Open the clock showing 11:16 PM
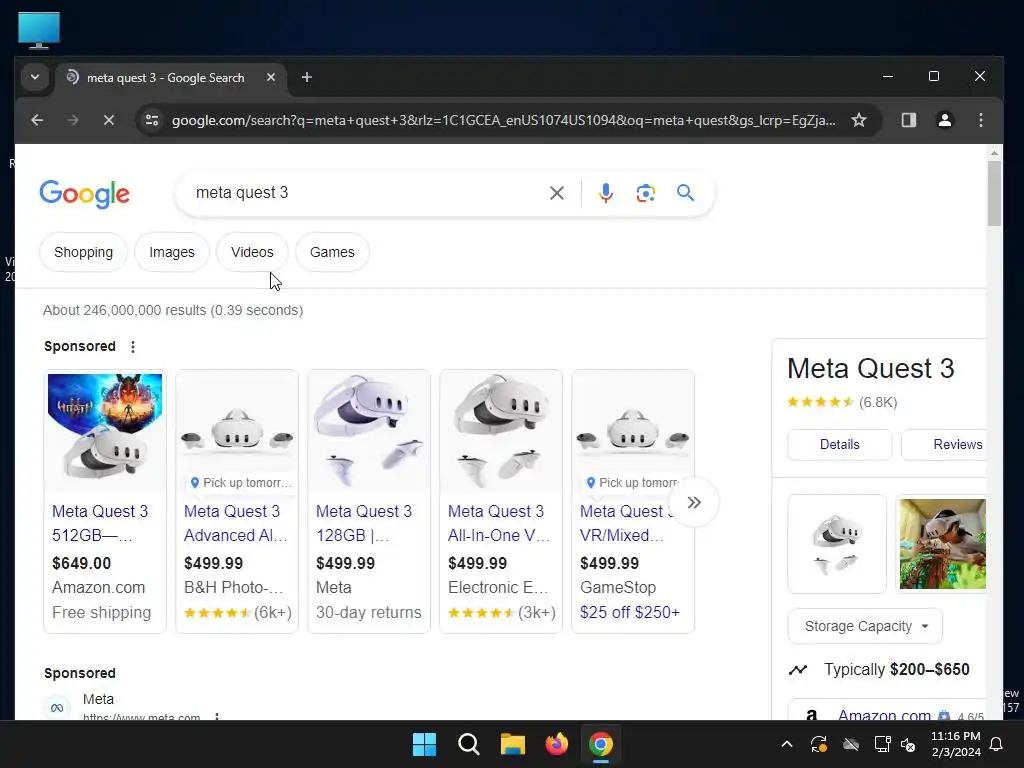Viewport: 1024px width, 768px height. point(955,744)
